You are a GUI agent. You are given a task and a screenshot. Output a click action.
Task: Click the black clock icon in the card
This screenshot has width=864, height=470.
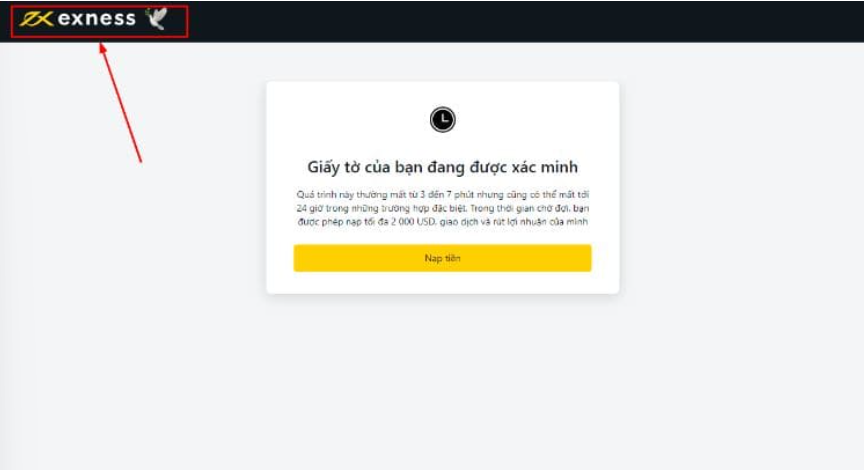click(442, 120)
